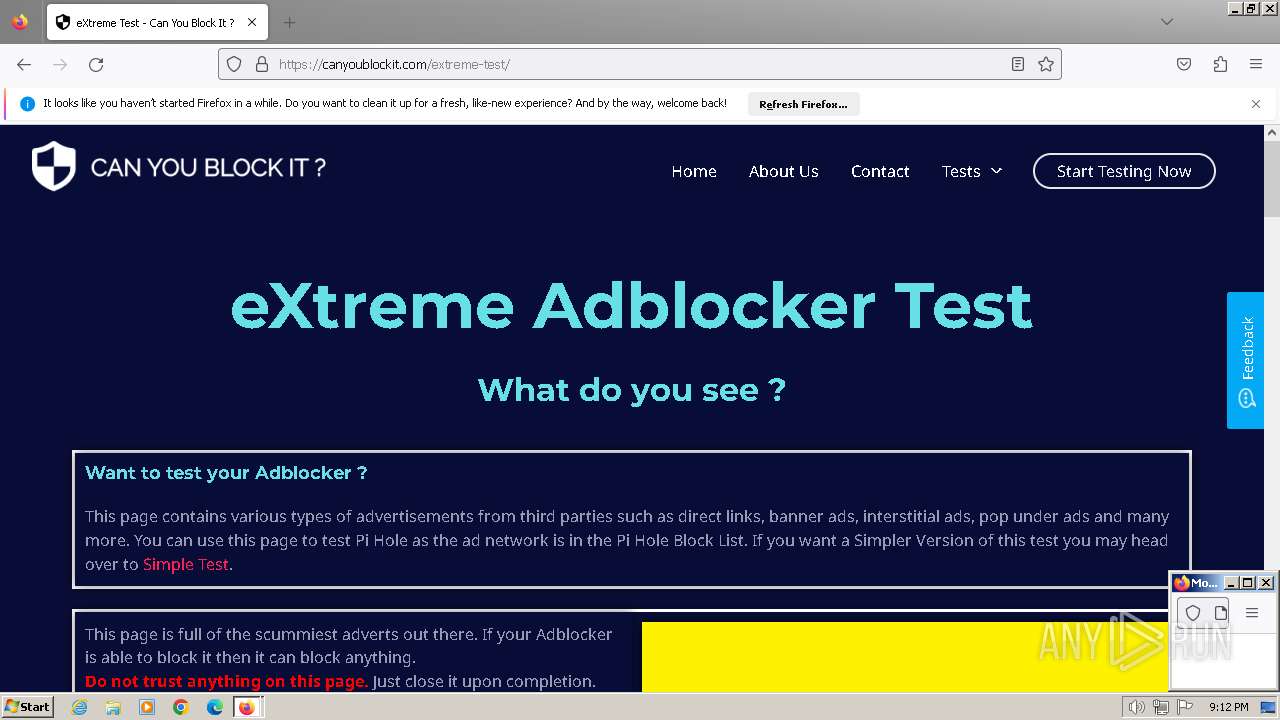Click the CAN YOU BLOCK IT ? site title
Image resolution: width=1280 pixels, height=720 pixels.
coord(208,167)
